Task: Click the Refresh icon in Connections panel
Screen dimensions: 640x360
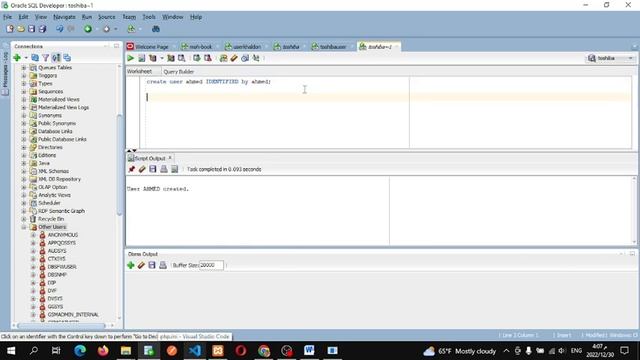Action: [35, 58]
